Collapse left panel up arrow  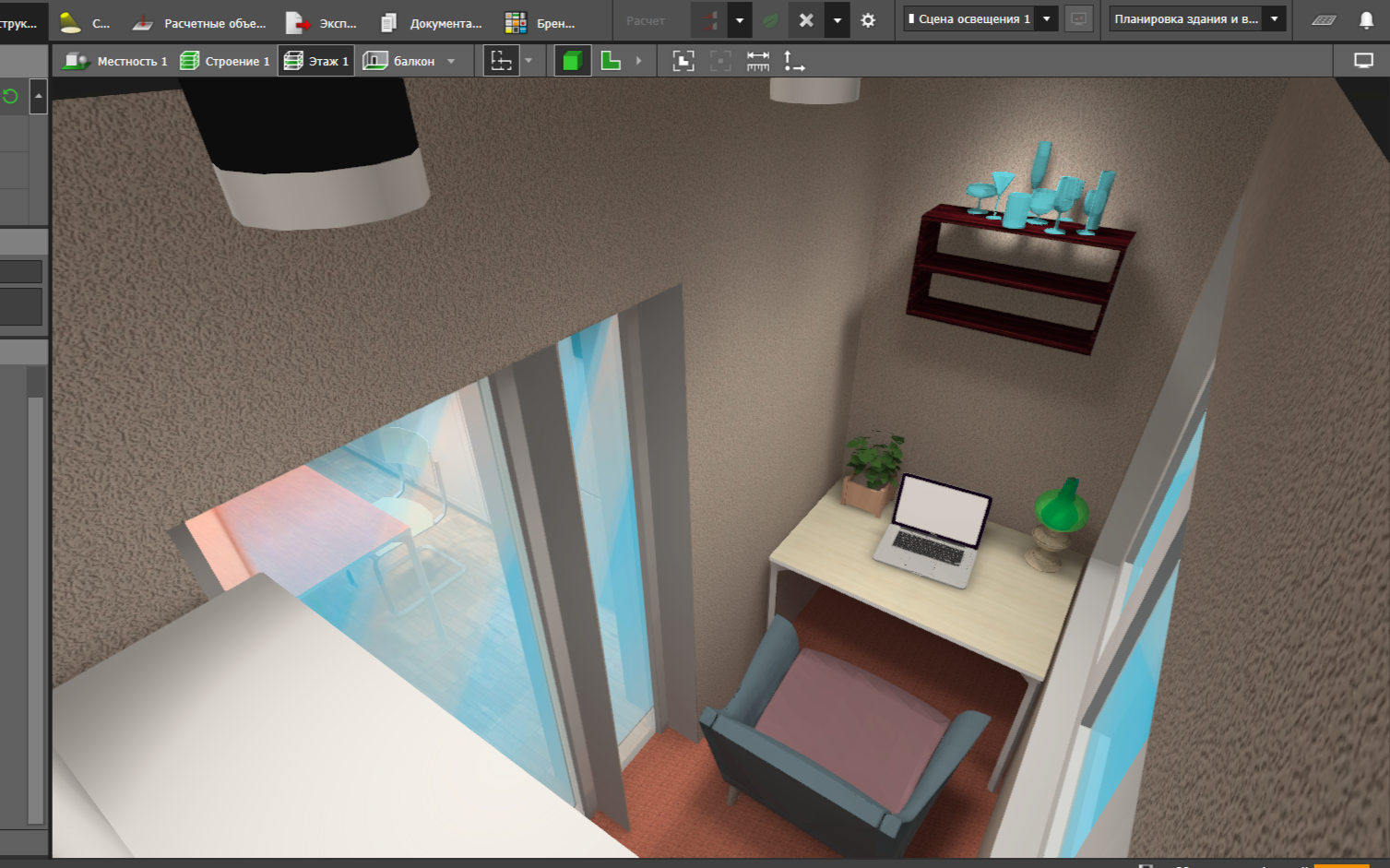39,96
